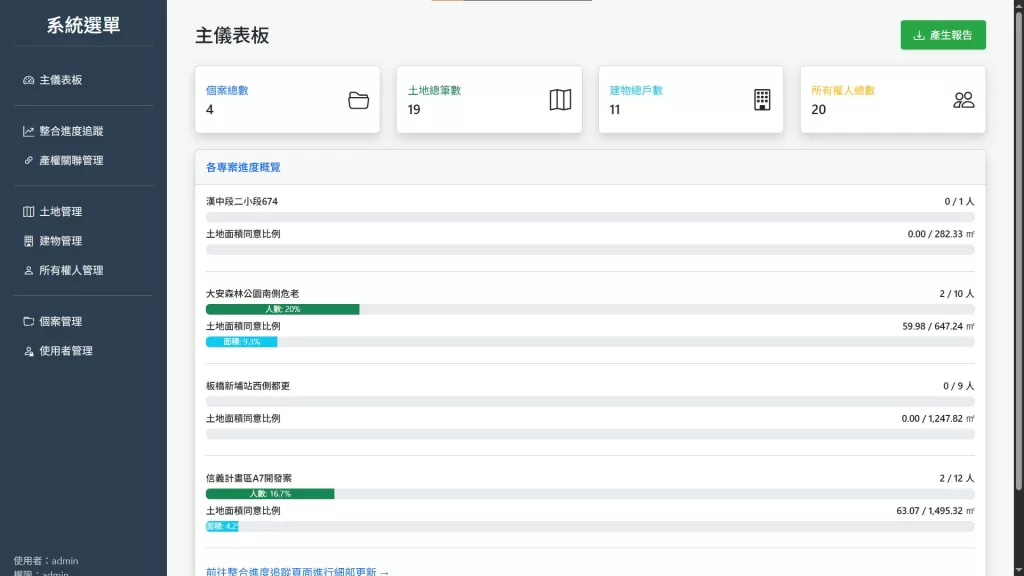Click the green 人數 16.7% progress bar

tap(270, 494)
